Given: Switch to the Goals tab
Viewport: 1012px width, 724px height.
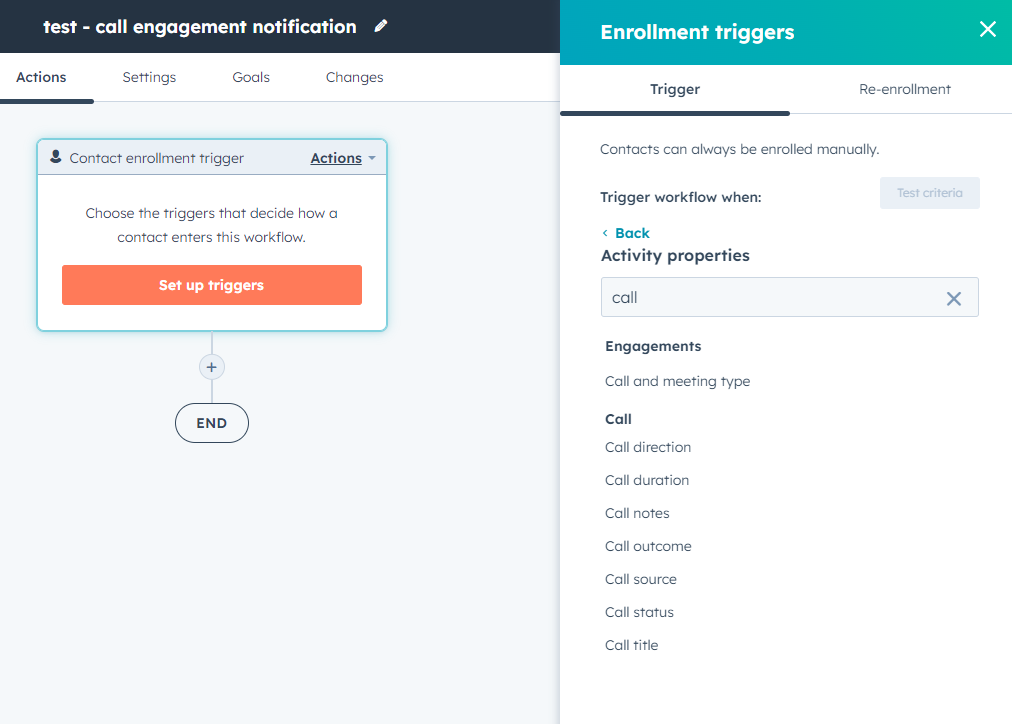Looking at the screenshot, I should 250,77.
